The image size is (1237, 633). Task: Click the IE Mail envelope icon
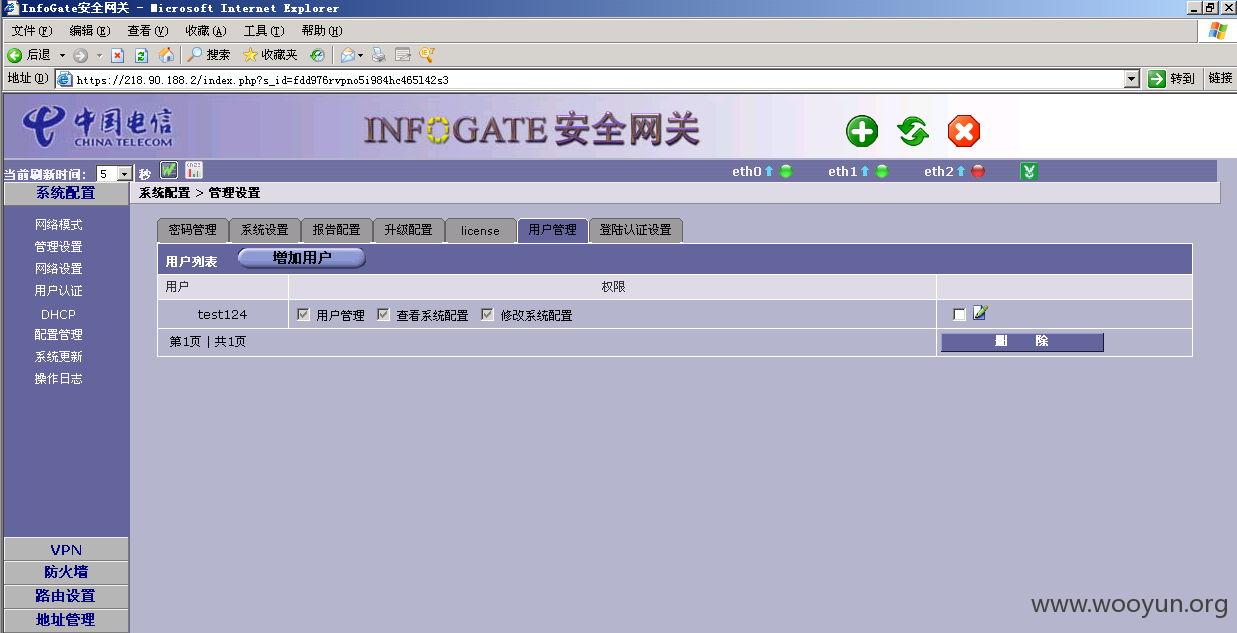coord(347,55)
